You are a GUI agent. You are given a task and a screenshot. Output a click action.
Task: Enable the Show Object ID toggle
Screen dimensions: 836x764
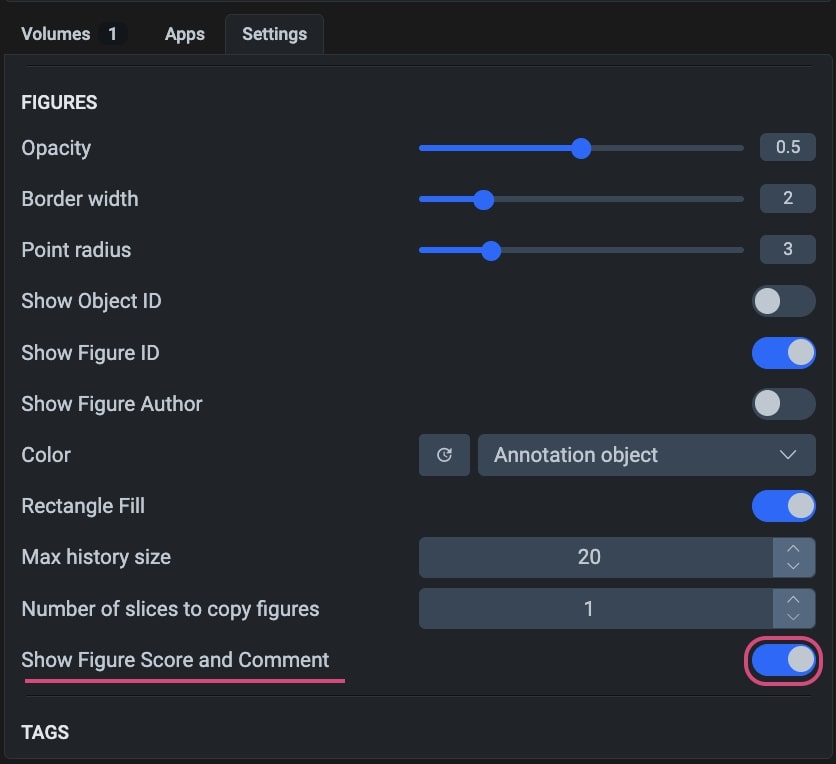(783, 301)
